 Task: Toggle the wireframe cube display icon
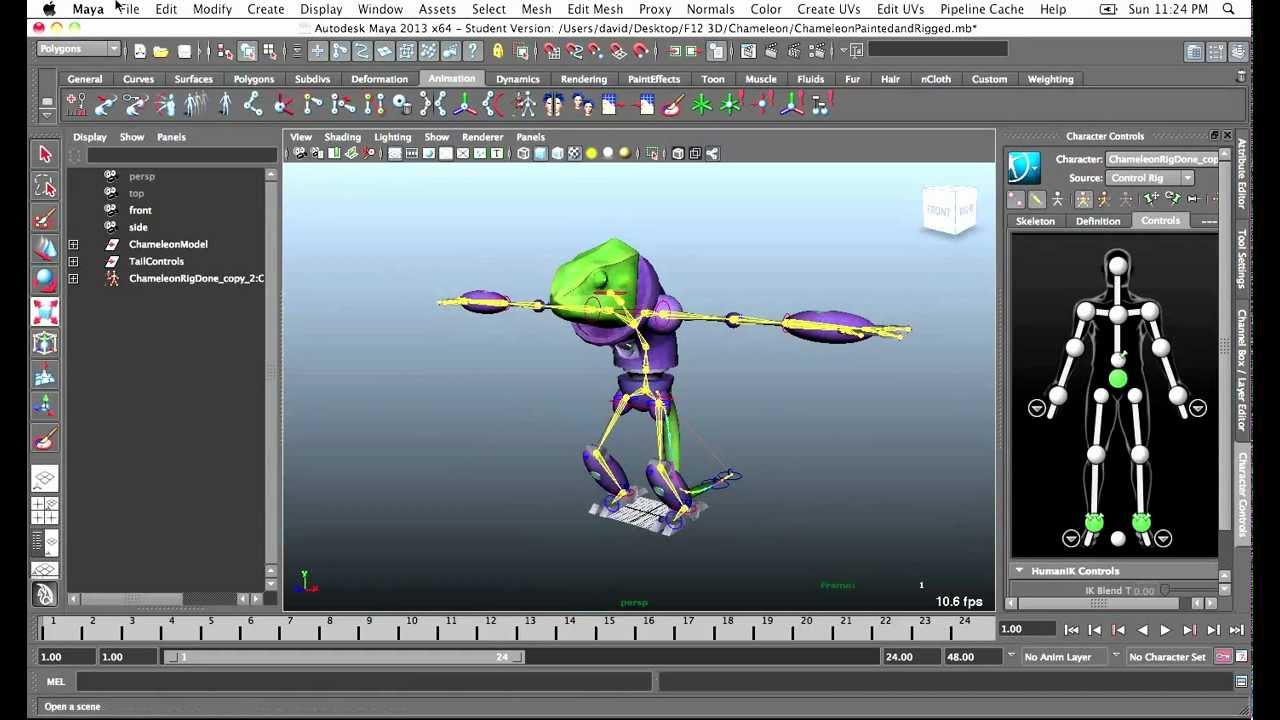coord(523,153)
